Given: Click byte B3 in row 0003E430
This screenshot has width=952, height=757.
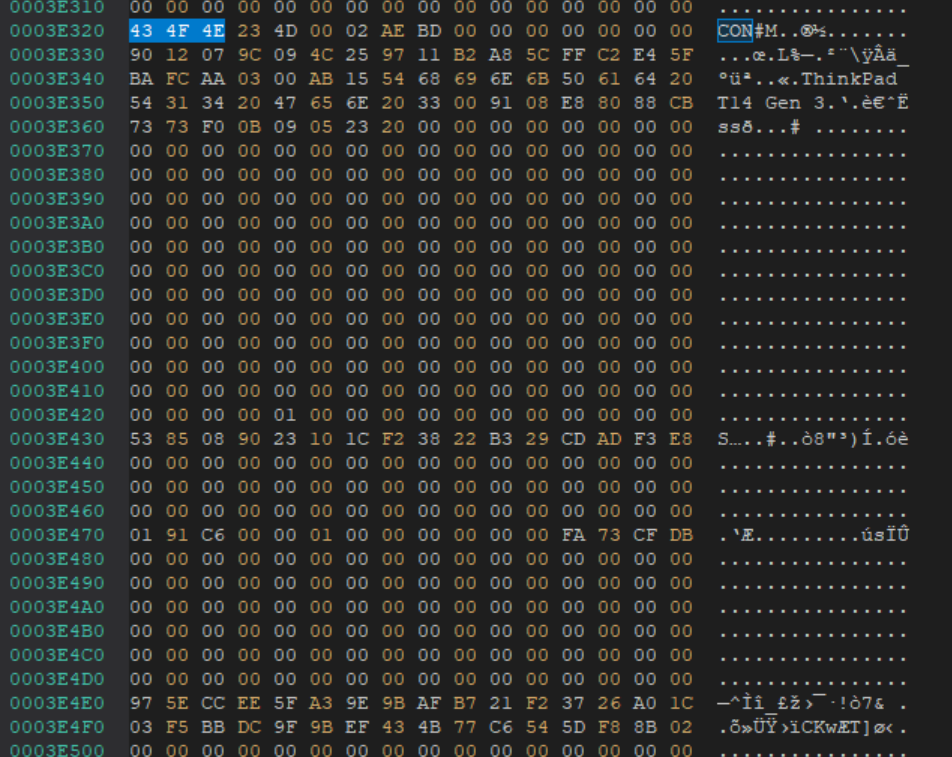Looking at the screenshot, I should [x=501, y=439].
